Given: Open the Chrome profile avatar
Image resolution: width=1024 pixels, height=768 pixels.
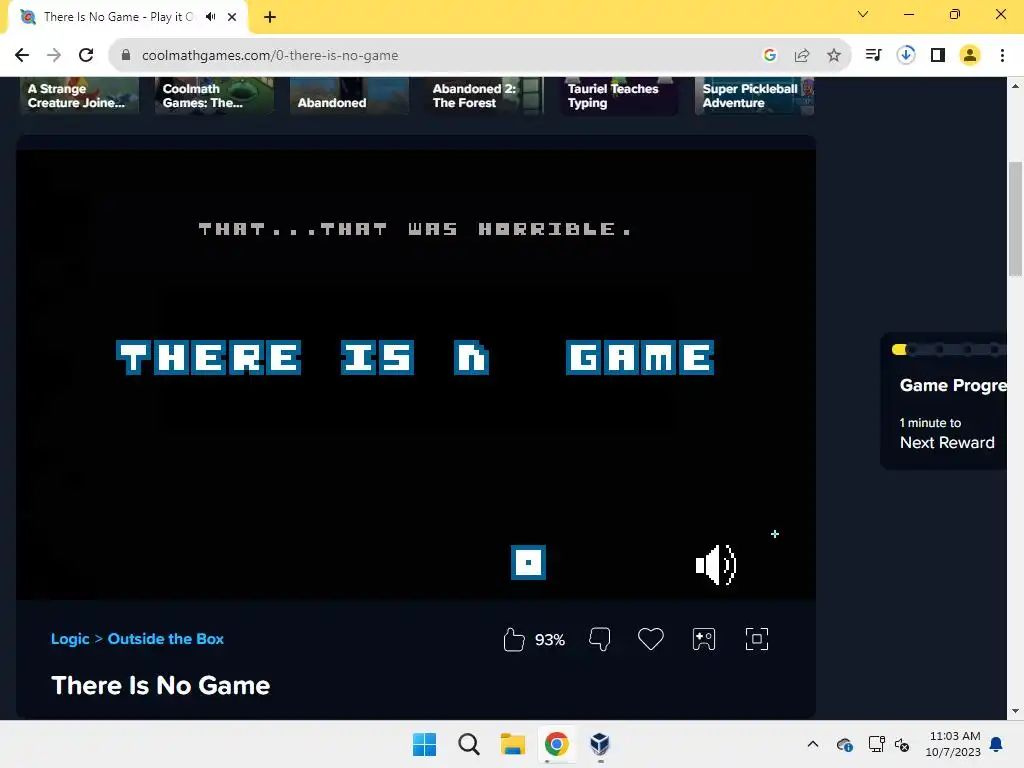Looking at the screenshot, I should pyautogui.click(x=970, y=56).
